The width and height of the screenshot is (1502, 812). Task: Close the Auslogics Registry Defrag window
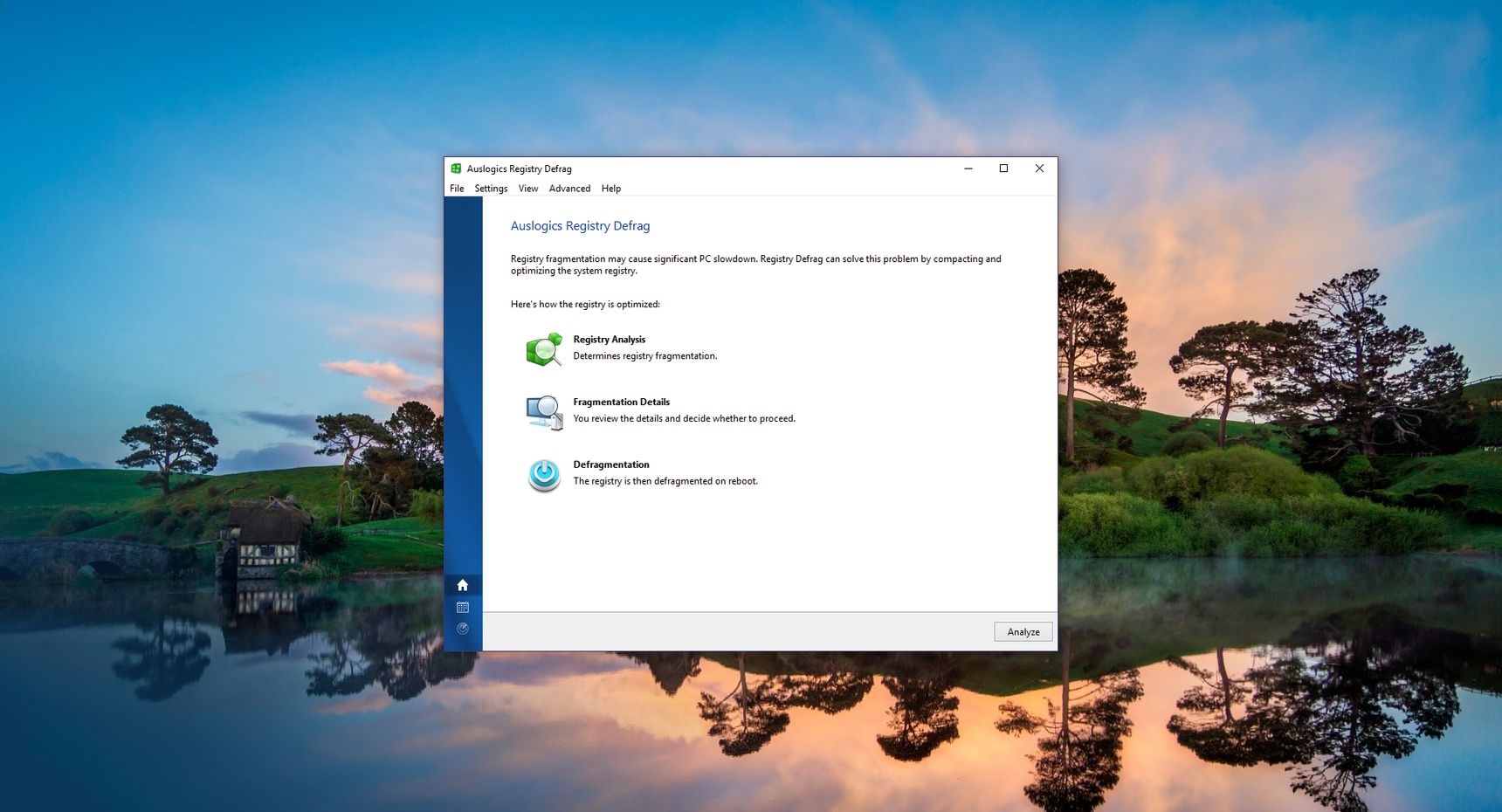(x=1039, y=169)
